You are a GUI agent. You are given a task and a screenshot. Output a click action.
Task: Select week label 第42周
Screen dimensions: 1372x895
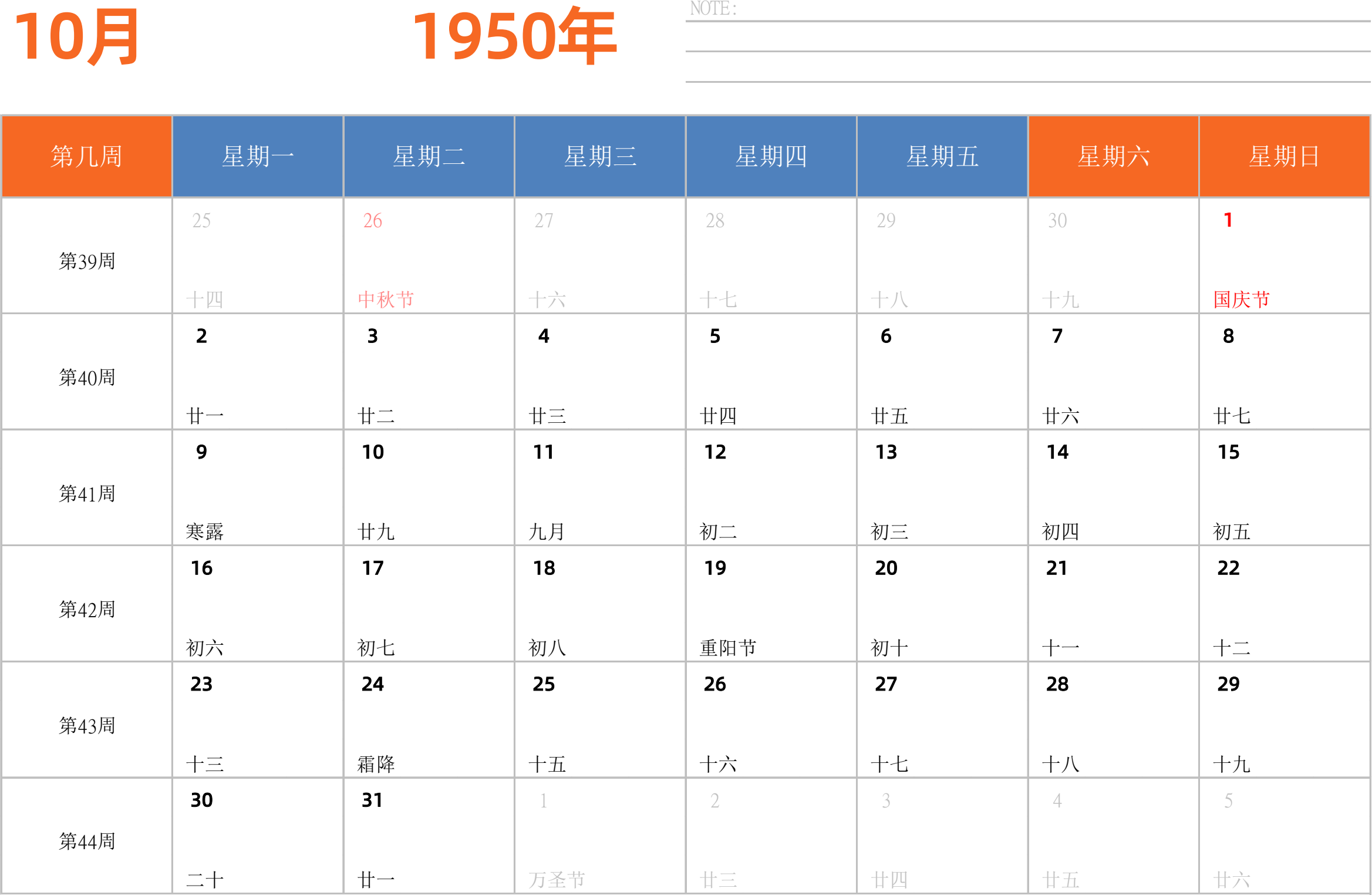pyautogui.click(x=86, y=609)
